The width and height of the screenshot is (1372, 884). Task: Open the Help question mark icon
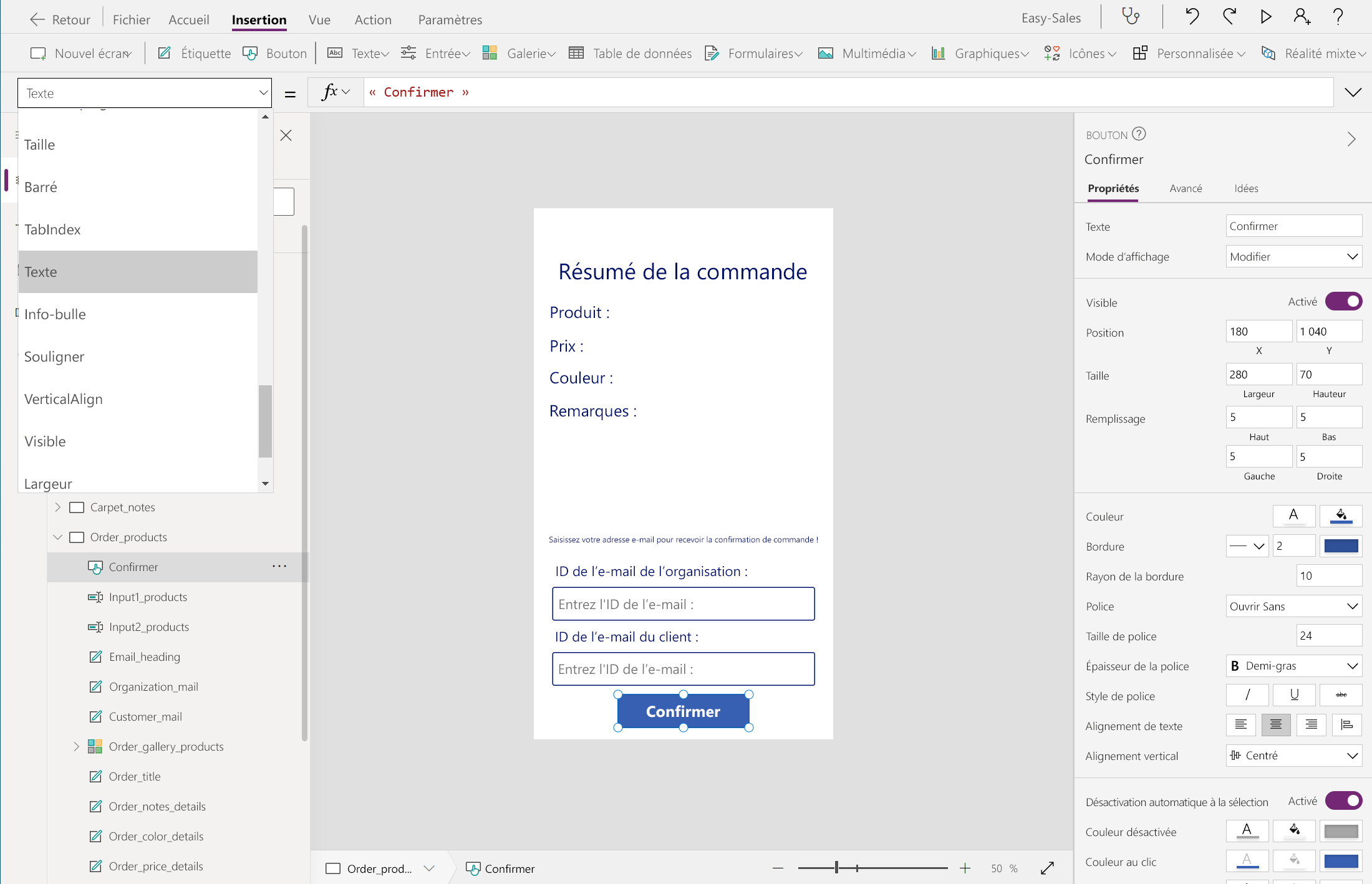tap(1338, 17)
